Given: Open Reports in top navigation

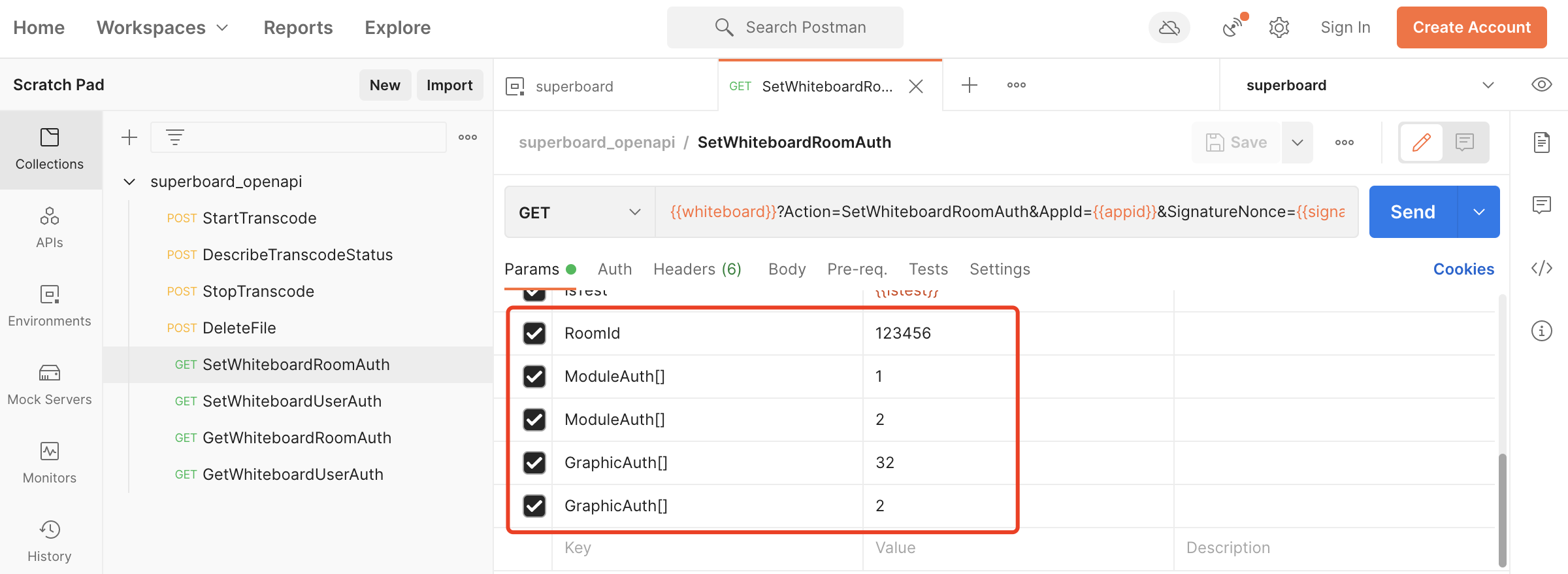Looking at the screenshot, I should click(298, 27).
